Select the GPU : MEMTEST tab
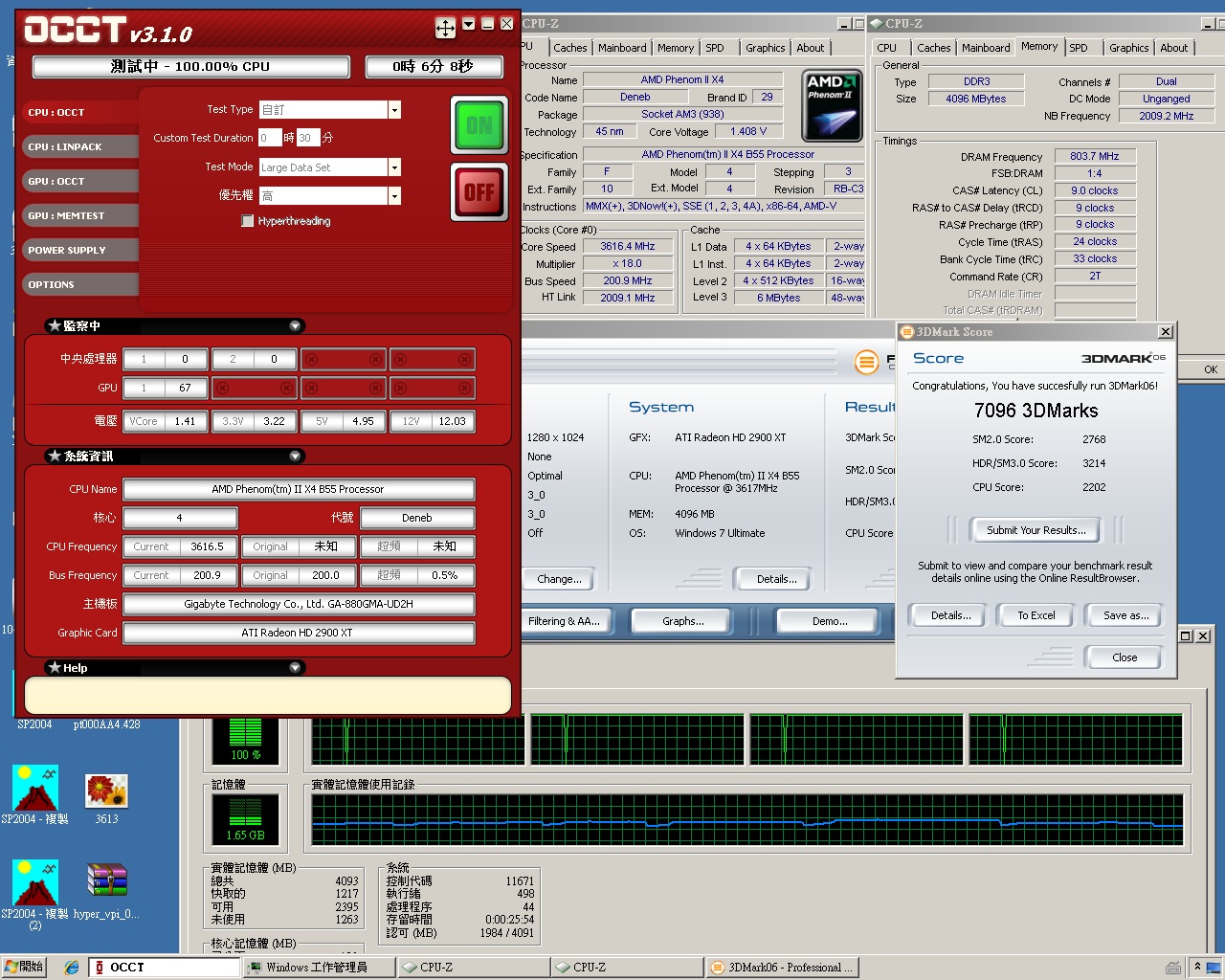Image resolution: width=1225 pixels, height=980 pixels. click(x=80, y=215)
